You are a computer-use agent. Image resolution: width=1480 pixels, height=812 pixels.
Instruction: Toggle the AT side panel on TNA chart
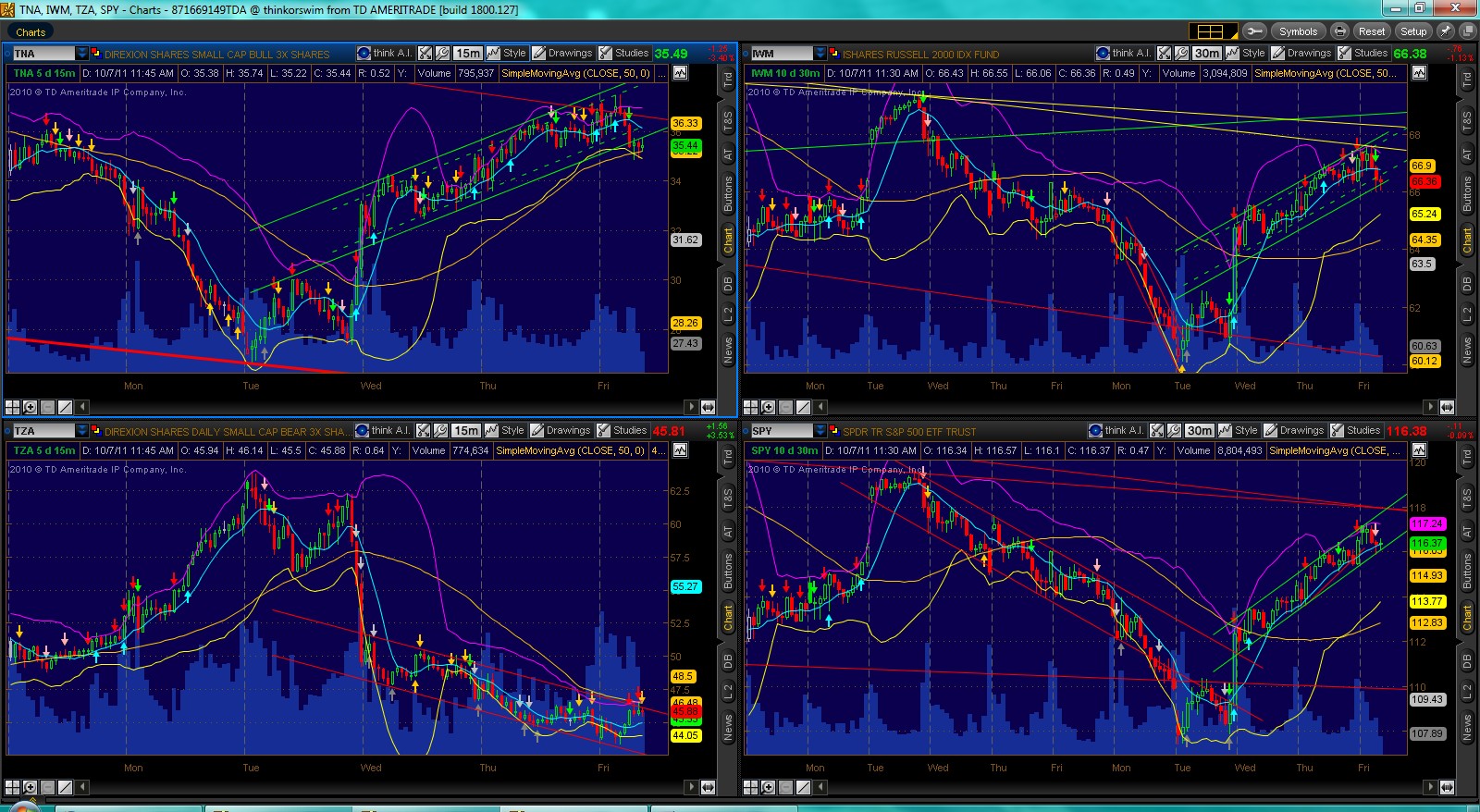728,154
